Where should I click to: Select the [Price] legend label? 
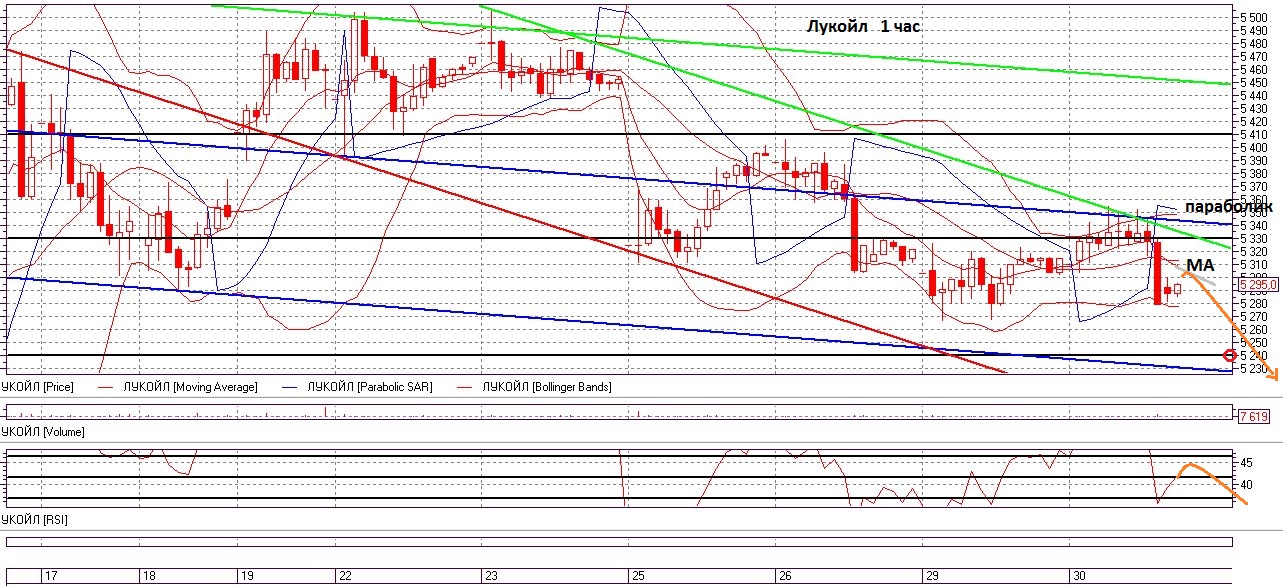(37, 386)
